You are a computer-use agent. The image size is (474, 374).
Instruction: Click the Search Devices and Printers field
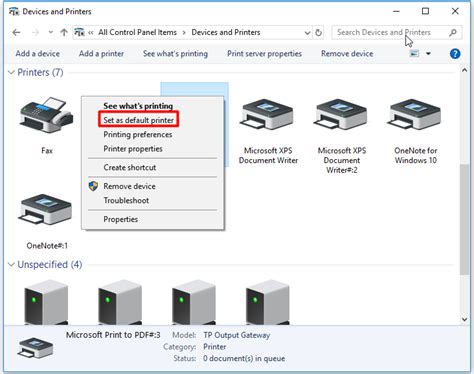[x=397, y=32]
